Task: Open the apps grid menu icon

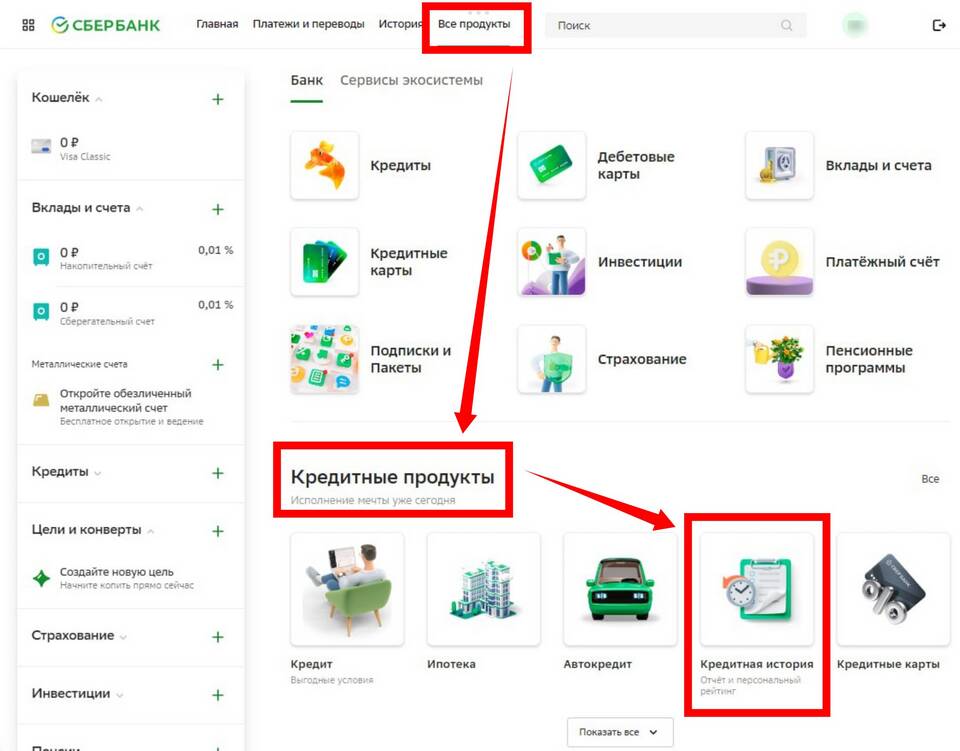Action: pyautogui.click(x=28, y=25)
